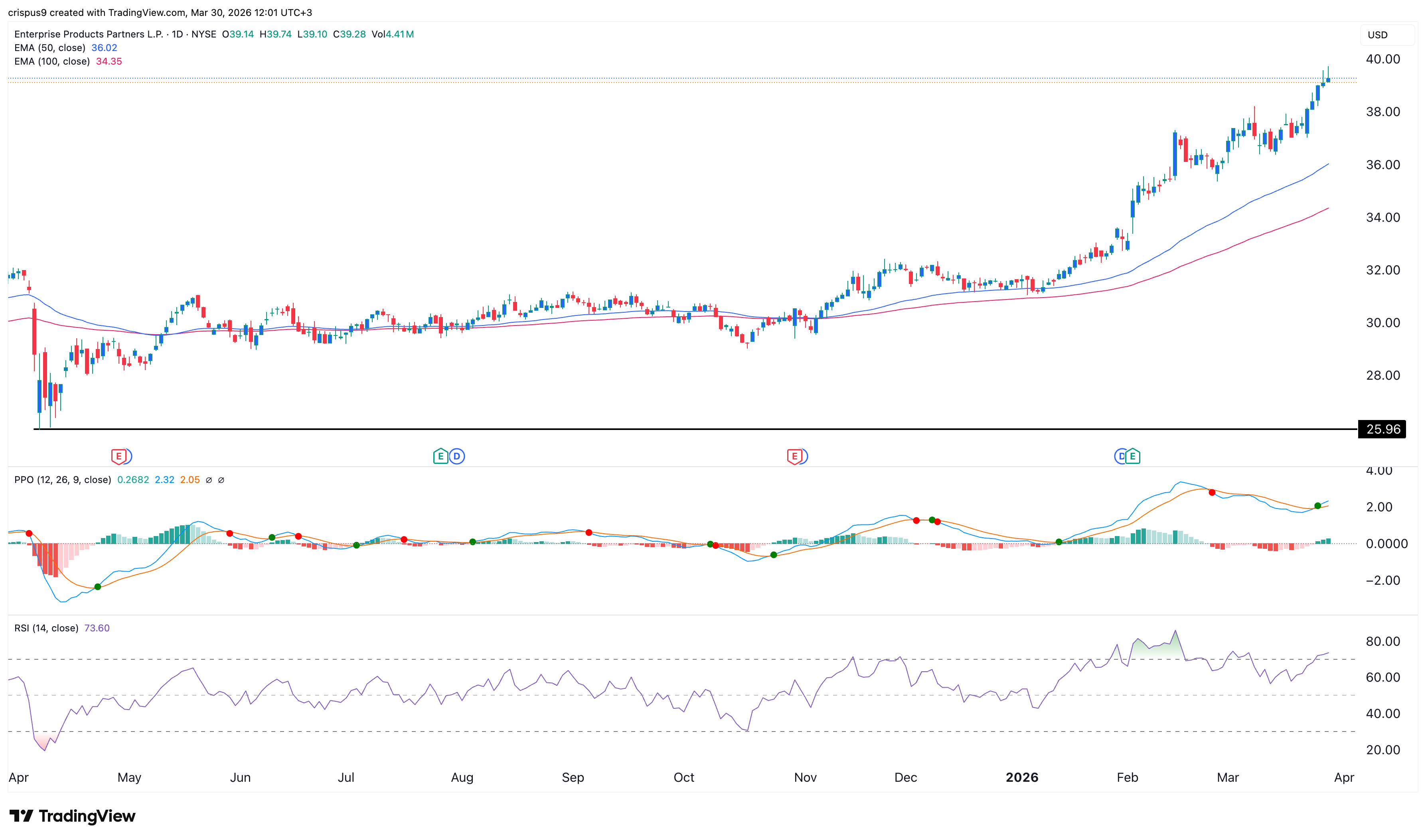Click the Nov label on time axis
The image size is (1426, 840).
[x=805, y=778]
